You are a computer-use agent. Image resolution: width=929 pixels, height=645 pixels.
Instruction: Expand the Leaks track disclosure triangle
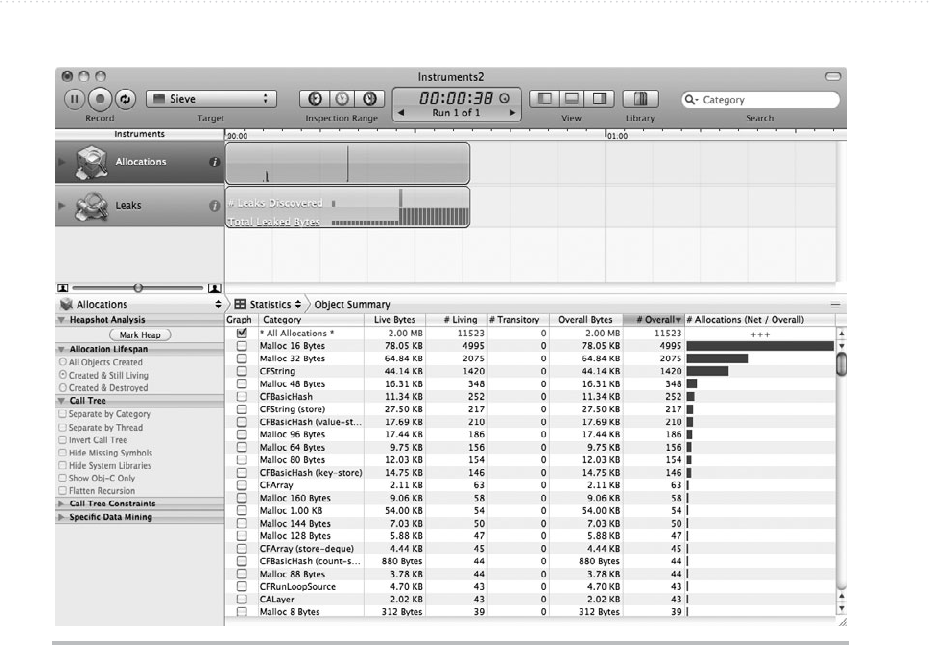[x=62, y=206]
